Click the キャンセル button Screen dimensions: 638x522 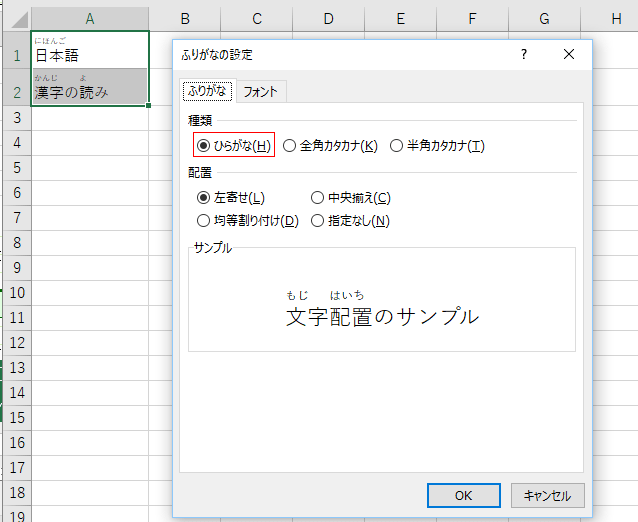click(547, 496)
